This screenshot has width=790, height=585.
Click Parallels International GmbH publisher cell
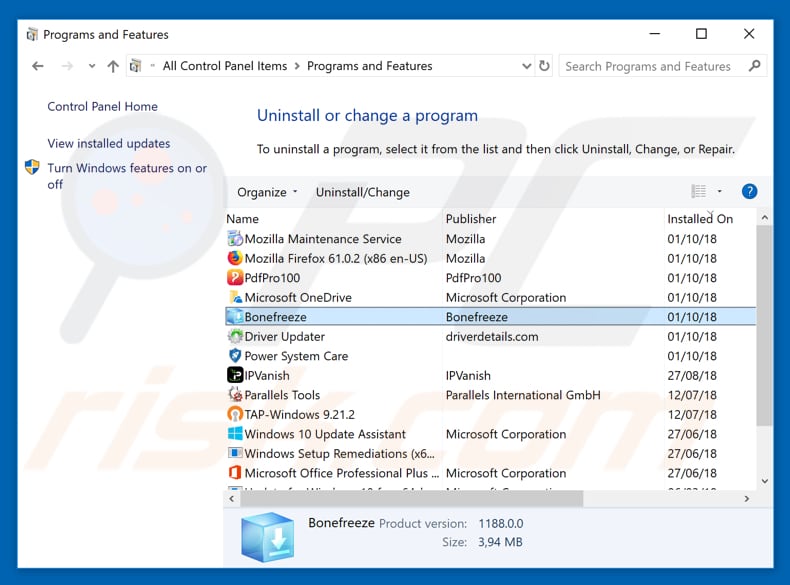click(523, 395)
